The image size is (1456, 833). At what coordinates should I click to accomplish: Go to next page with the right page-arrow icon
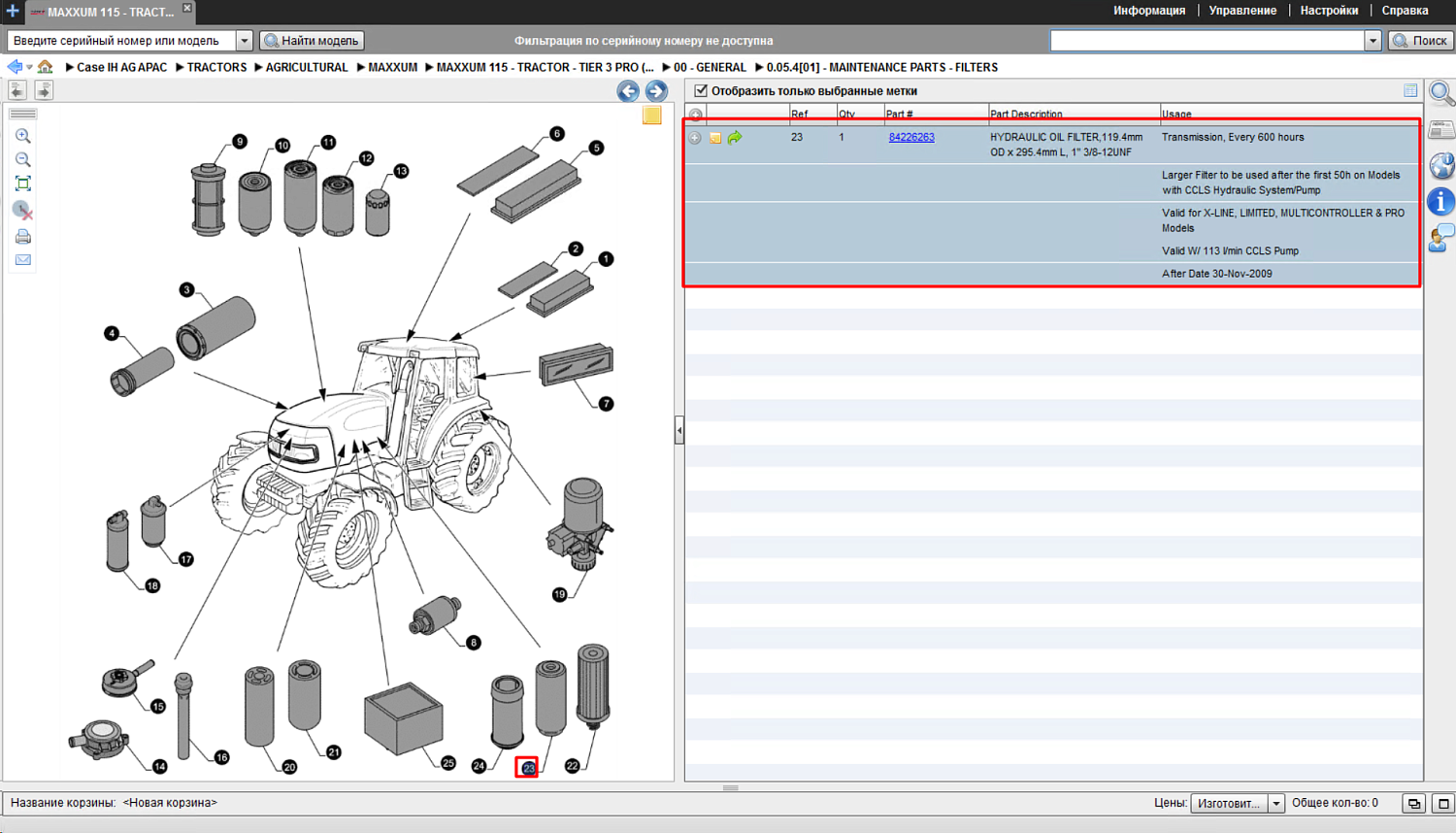pyautogui.click(x=44, y=90)
